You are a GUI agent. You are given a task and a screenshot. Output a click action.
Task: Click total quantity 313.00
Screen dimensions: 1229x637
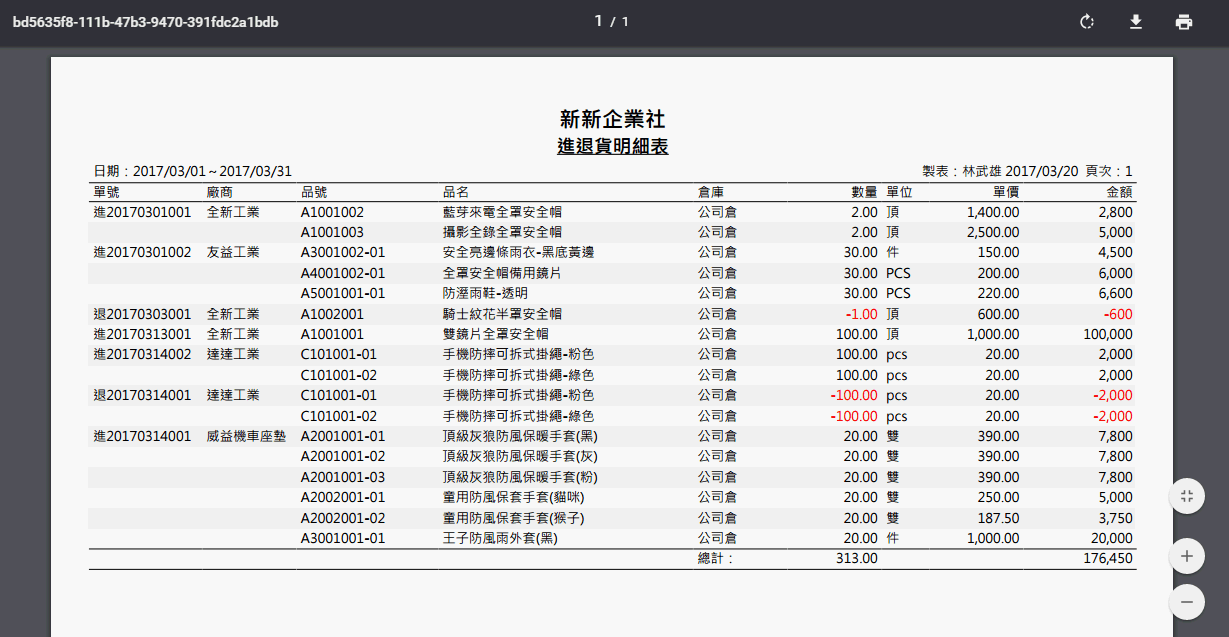(857, 558)
